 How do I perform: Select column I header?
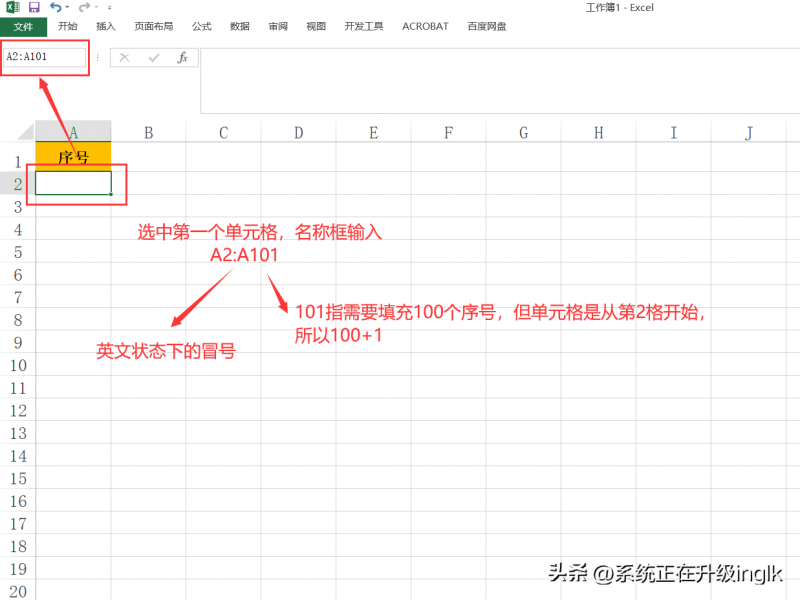[673, 132]
